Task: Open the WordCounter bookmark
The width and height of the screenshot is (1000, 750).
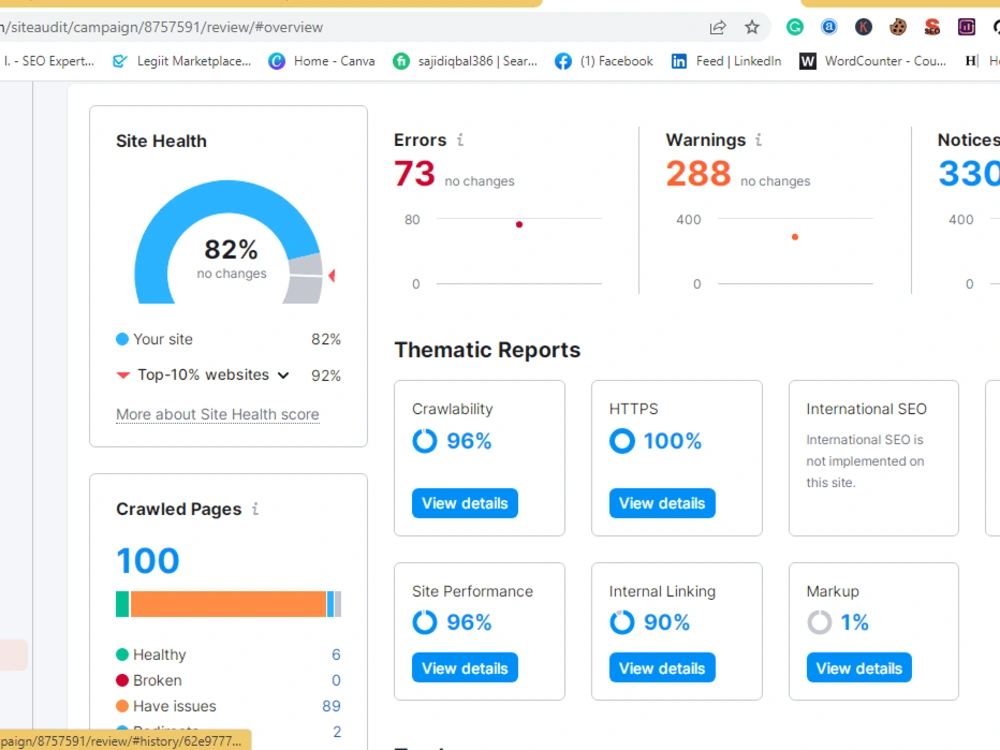Action: [x=872, y=61]
